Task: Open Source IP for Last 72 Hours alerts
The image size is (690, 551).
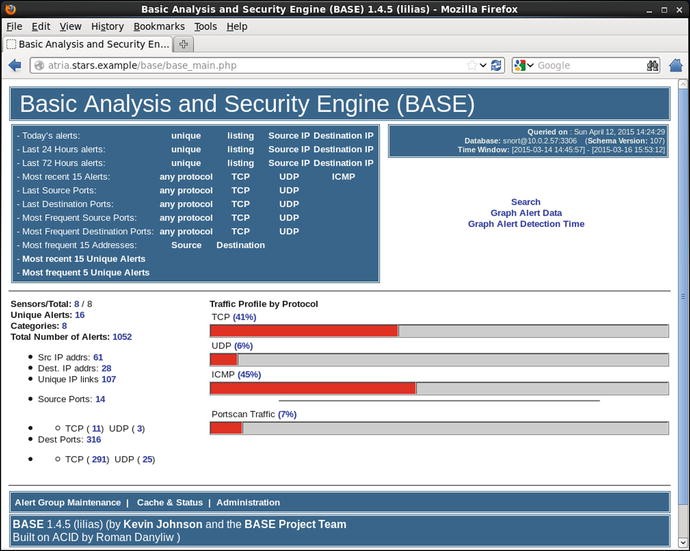Action: click(289, 163)
